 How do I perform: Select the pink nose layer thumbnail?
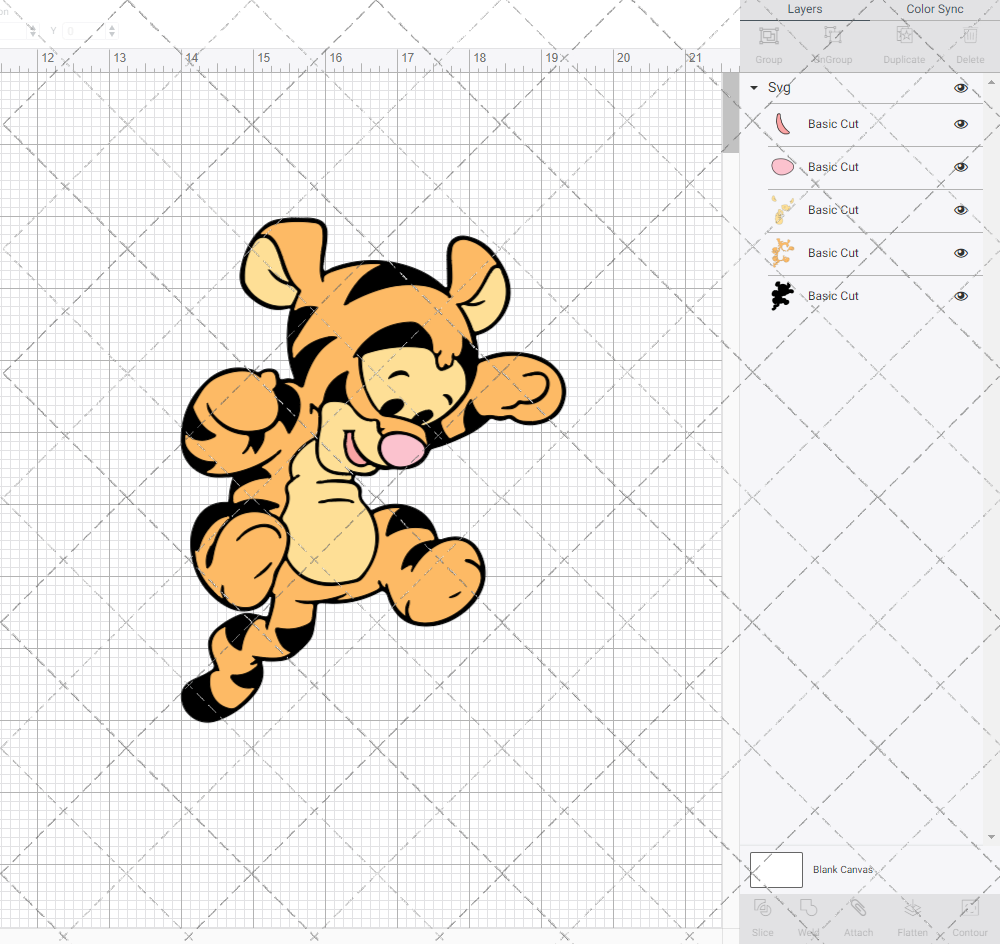[x=783, y=167]
